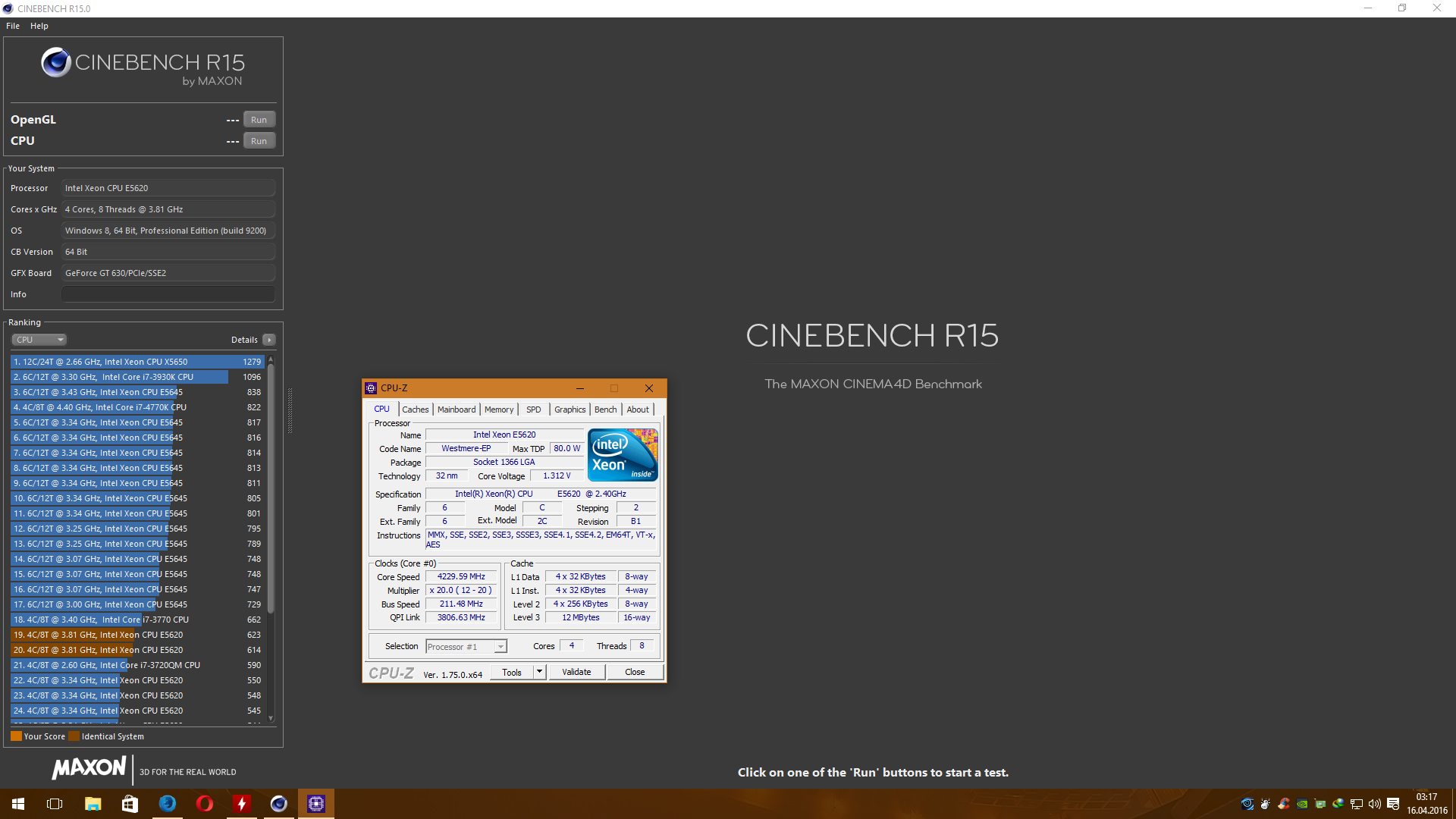Switch to CPU tab in CPU-Z

click(x=381, y=409)
